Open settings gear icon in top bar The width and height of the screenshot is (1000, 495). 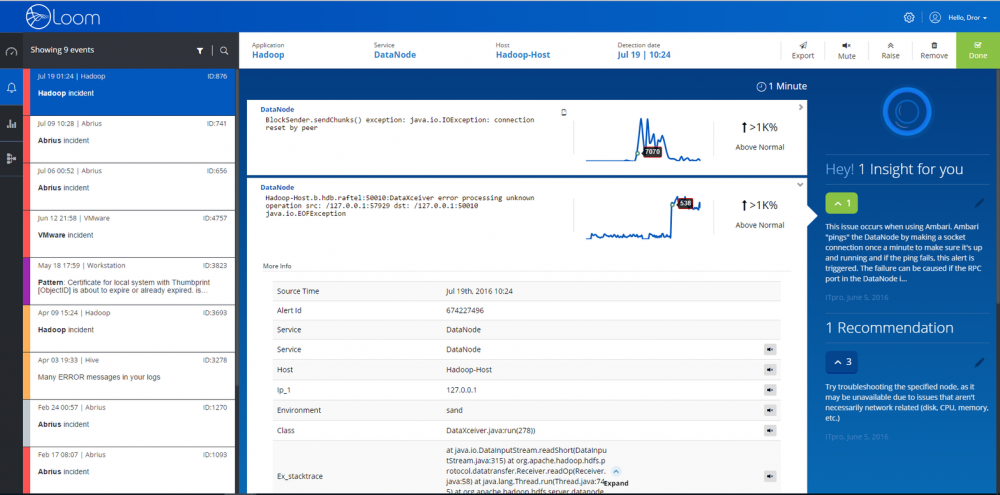pos(908,17)
